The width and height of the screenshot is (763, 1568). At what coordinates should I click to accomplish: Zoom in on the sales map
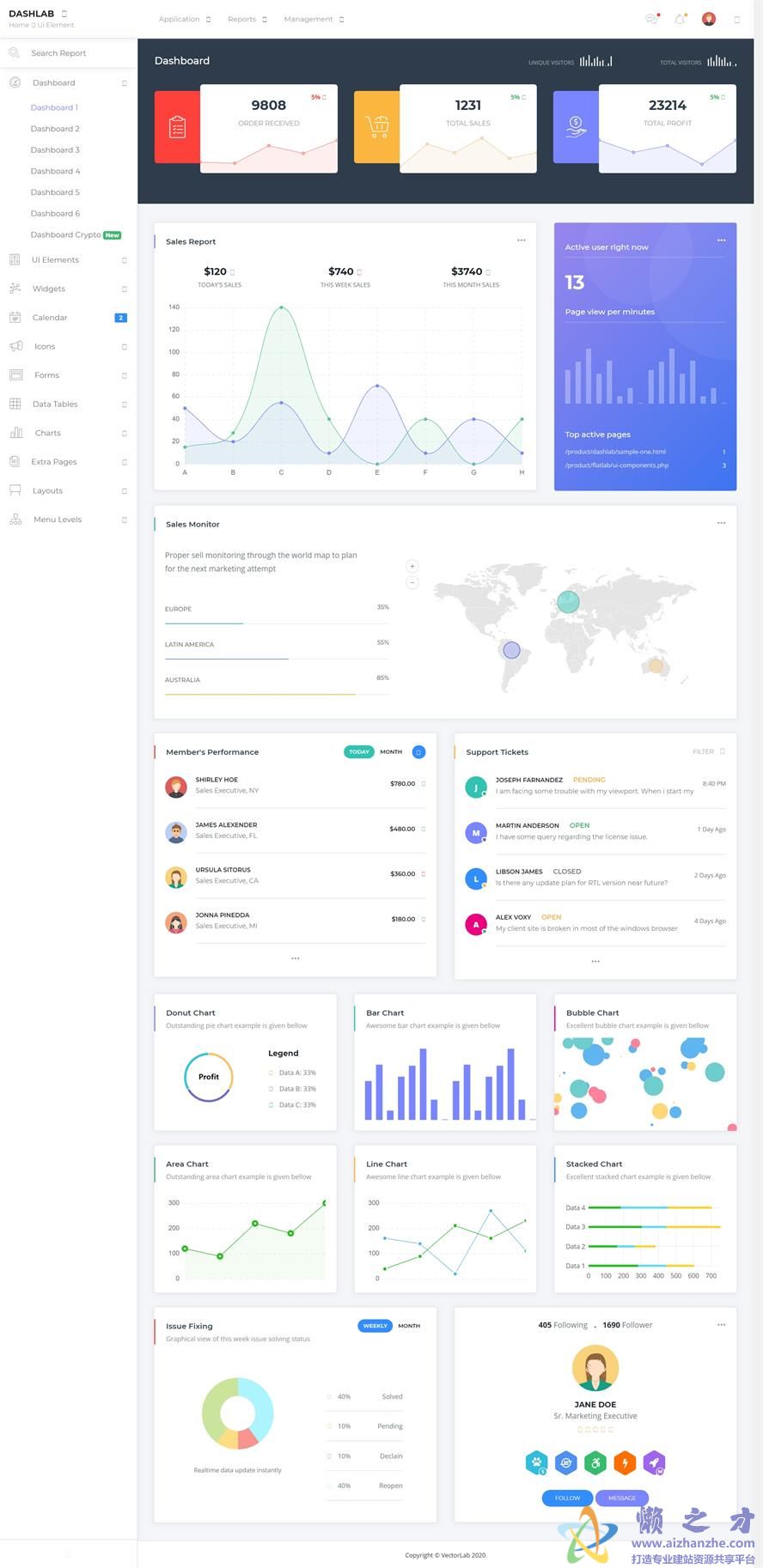tap(412, 566)
